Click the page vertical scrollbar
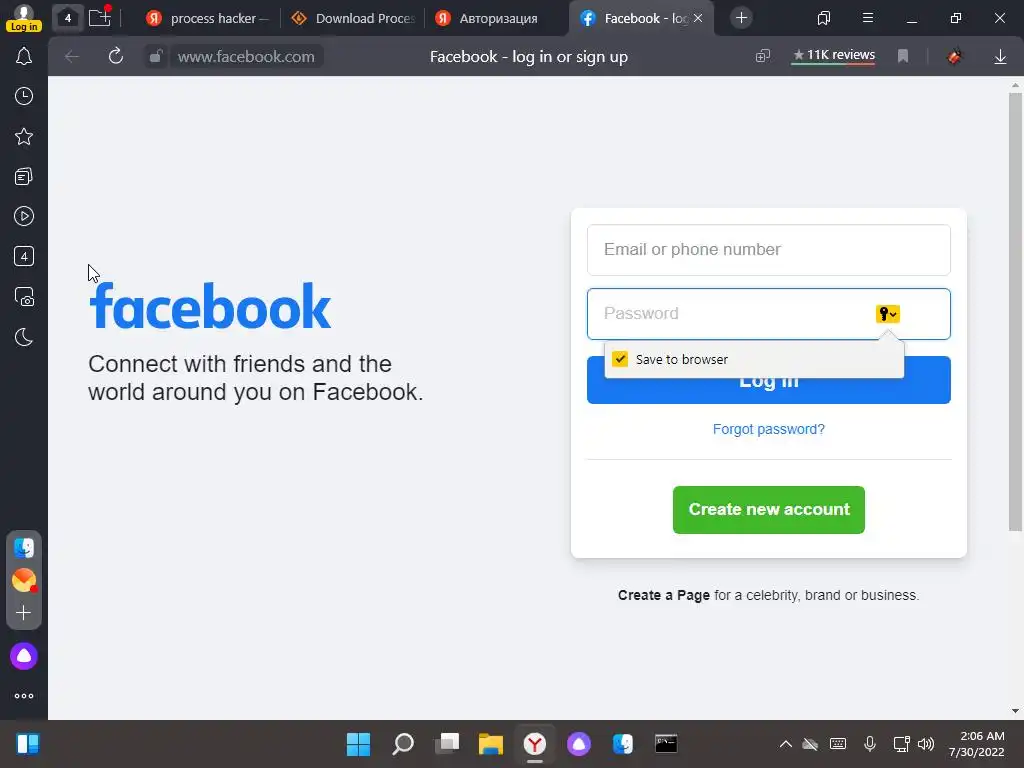 1015,312
